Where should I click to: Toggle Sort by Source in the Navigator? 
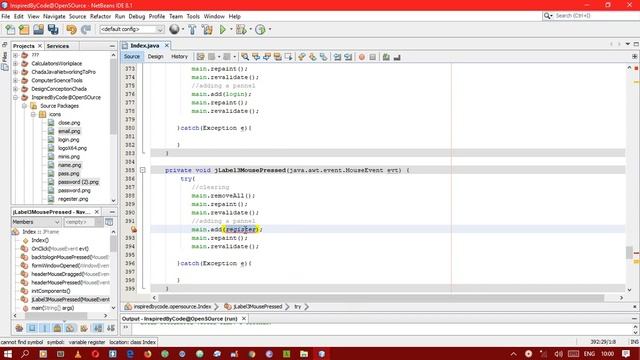(x=111, y=328)
